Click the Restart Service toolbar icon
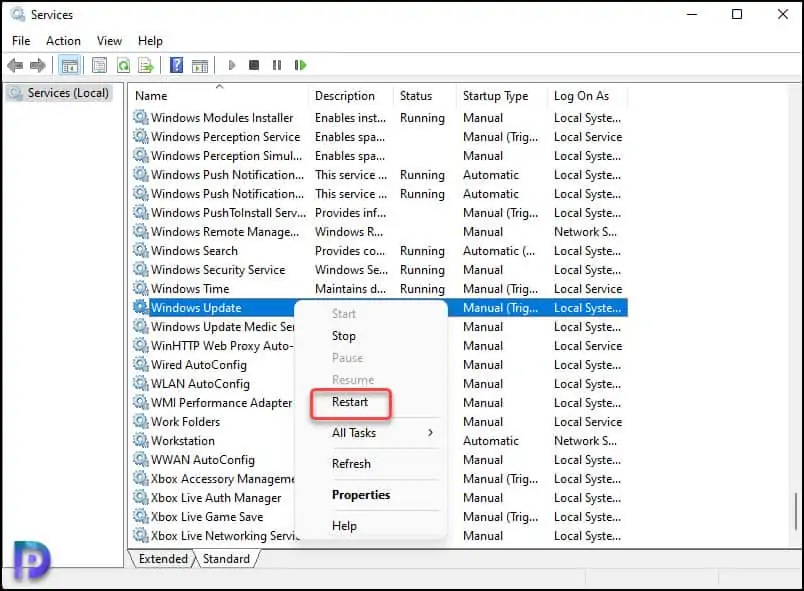The height and width of the screenshot is (591, 804). tap(300, 65)
